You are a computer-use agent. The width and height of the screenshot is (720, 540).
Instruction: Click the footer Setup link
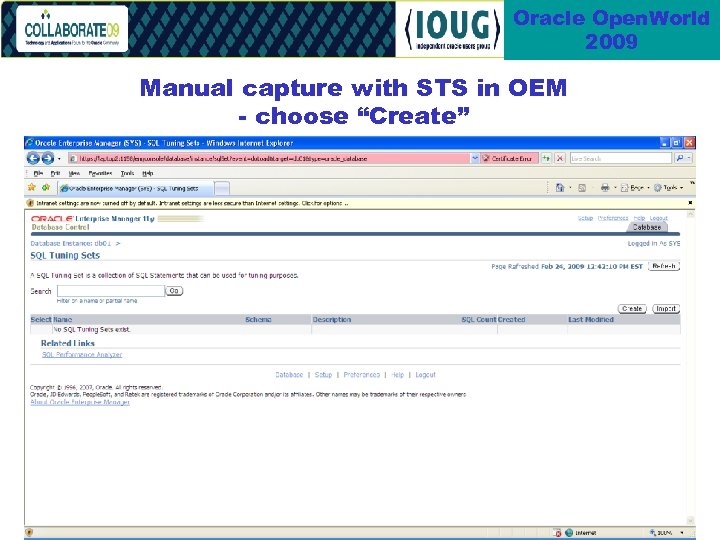point(323,375)
